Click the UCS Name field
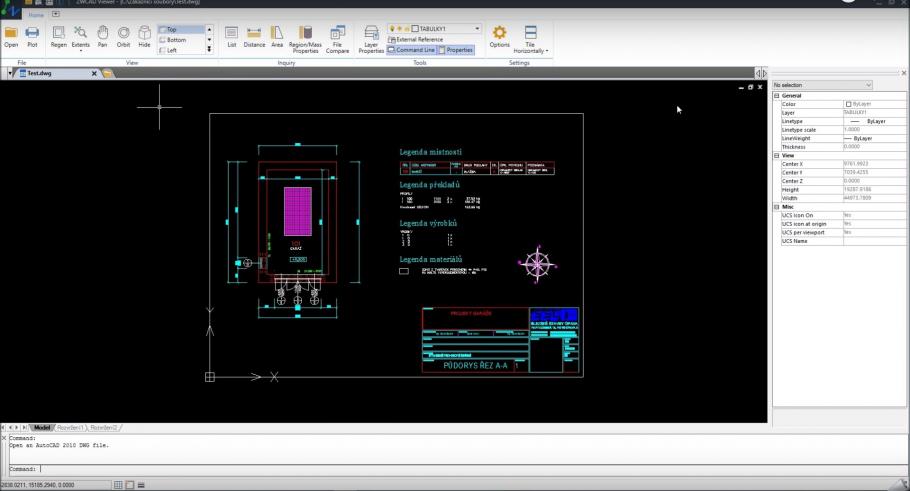 pos(874,241)
